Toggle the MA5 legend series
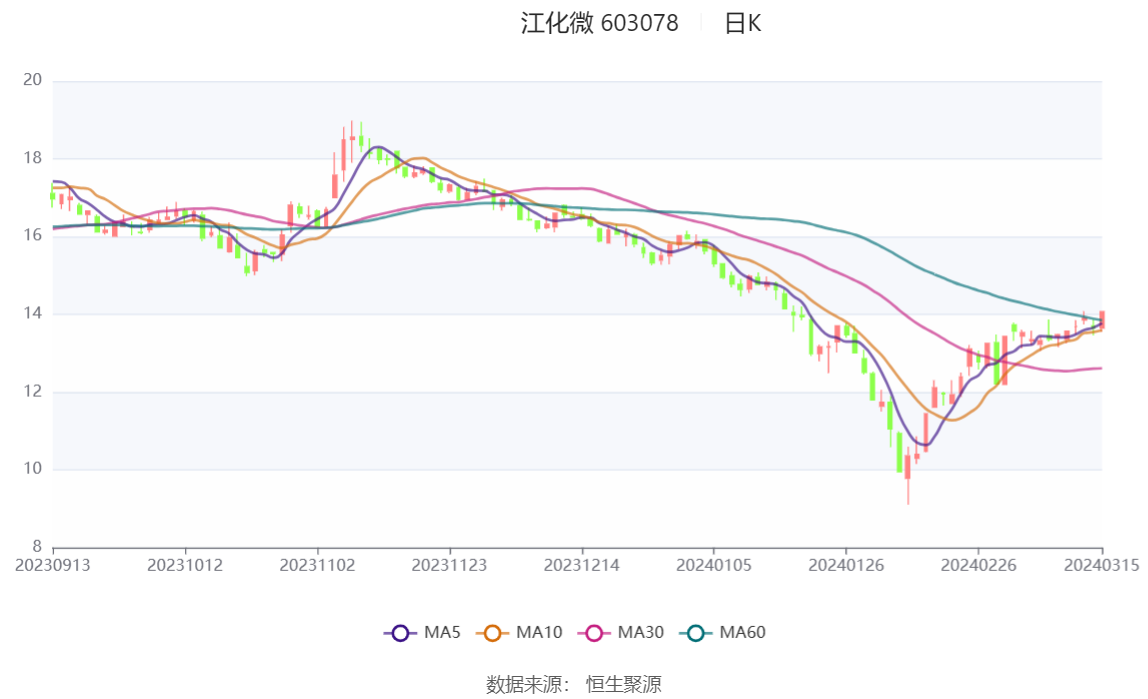The width and height of the screenshot is (1148, 699). 422,632
